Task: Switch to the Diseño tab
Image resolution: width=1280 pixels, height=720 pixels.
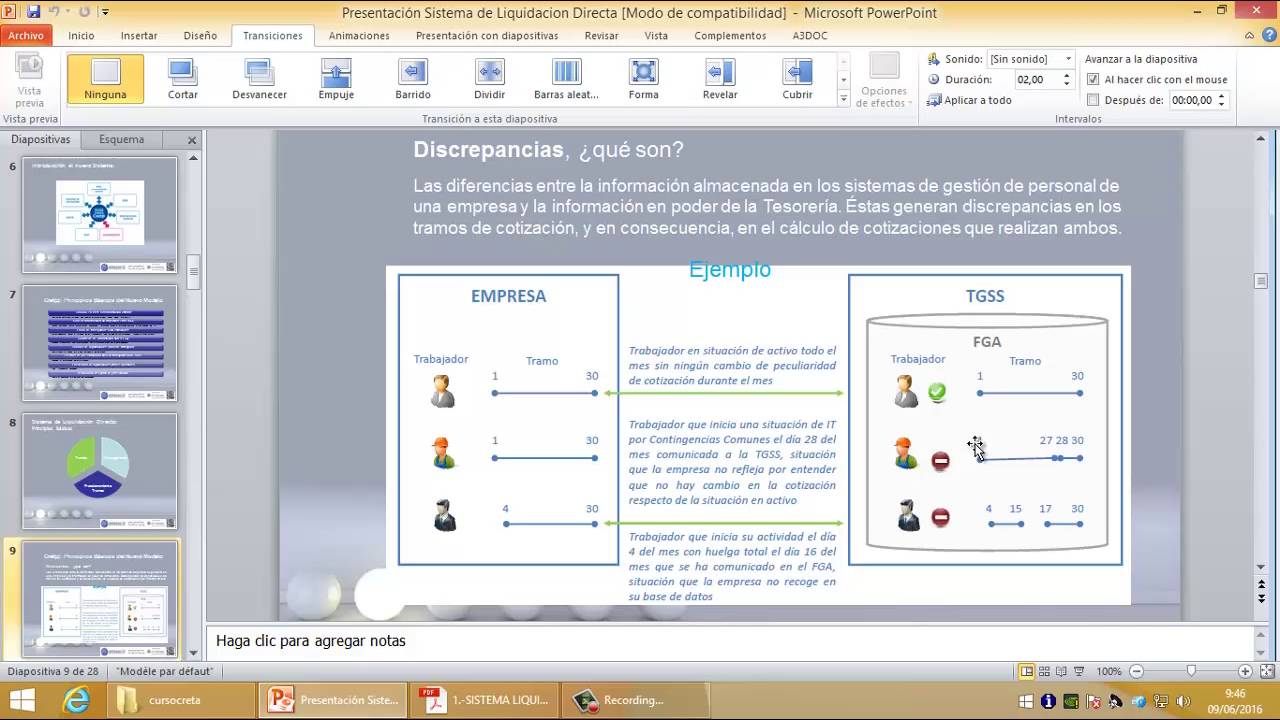Action: tap(200, 35)
